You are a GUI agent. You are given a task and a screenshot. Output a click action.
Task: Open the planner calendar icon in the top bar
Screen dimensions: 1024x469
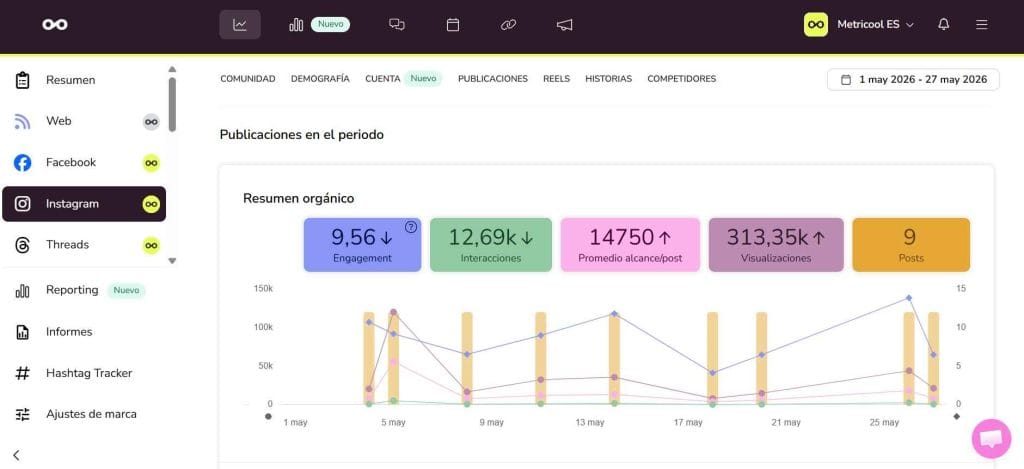[453, 25]
